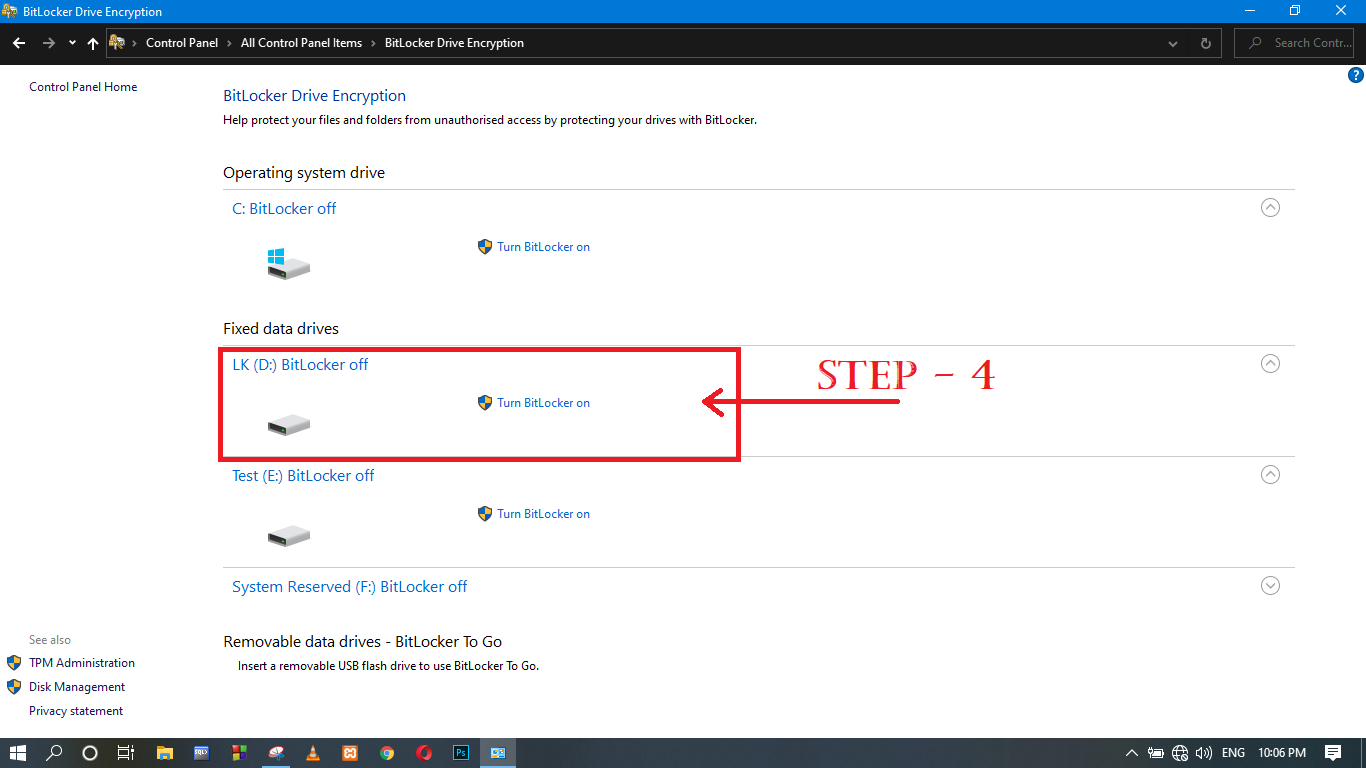The width and height of the screenshot is (1366, 768).
Task: Launch Opera browser from taskbar
Action: point(424,753)
